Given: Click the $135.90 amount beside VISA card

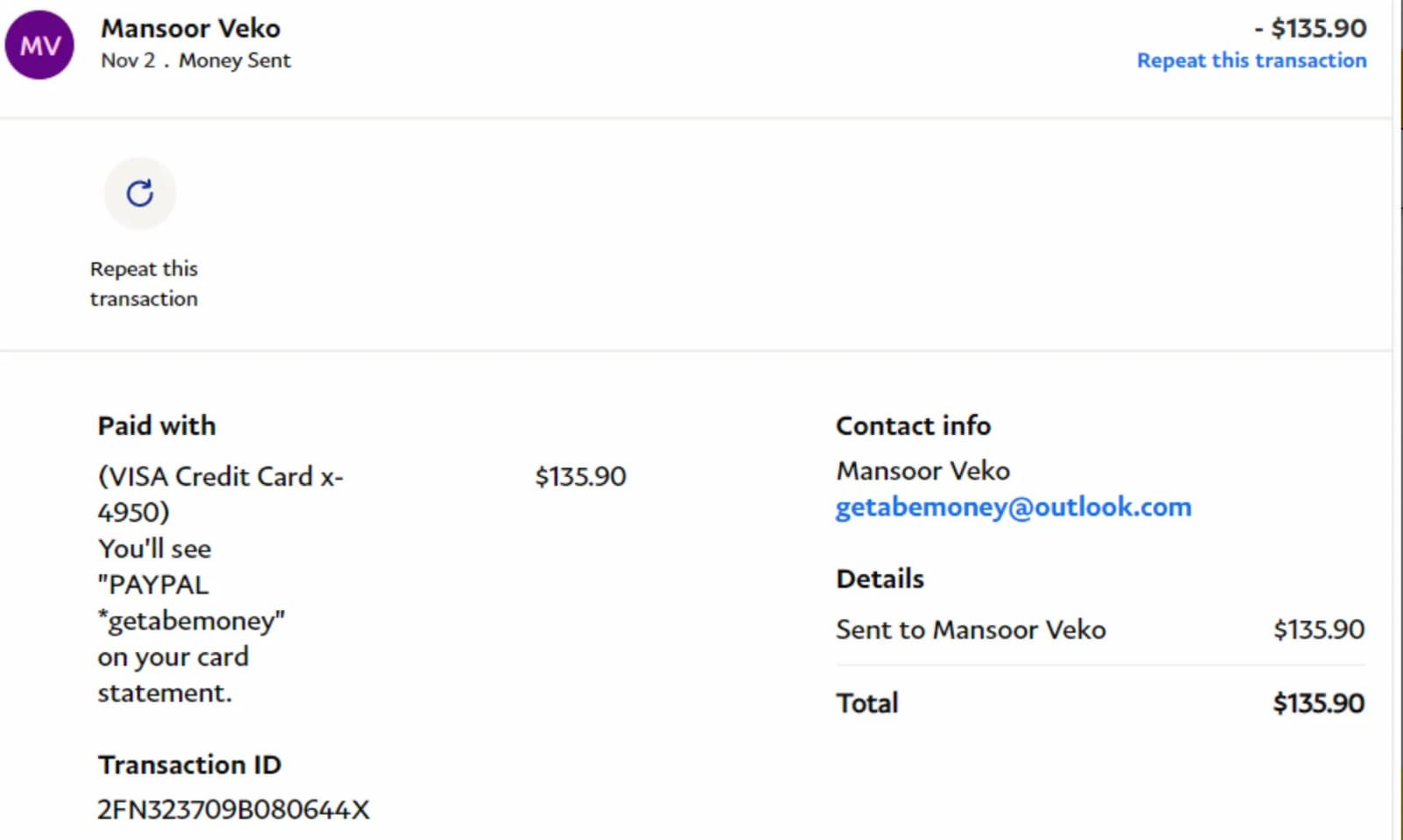Looking at the screenshot, I should 580,476.
